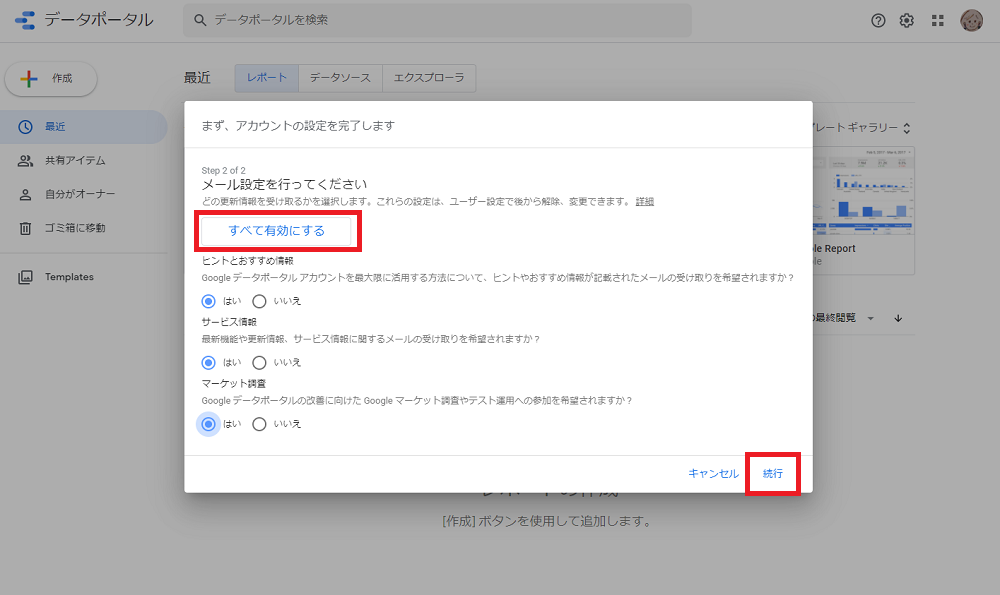Viewport: 1000px width, 595px height.
Task: Click the profile avatar icon
Action: (969, 19)
